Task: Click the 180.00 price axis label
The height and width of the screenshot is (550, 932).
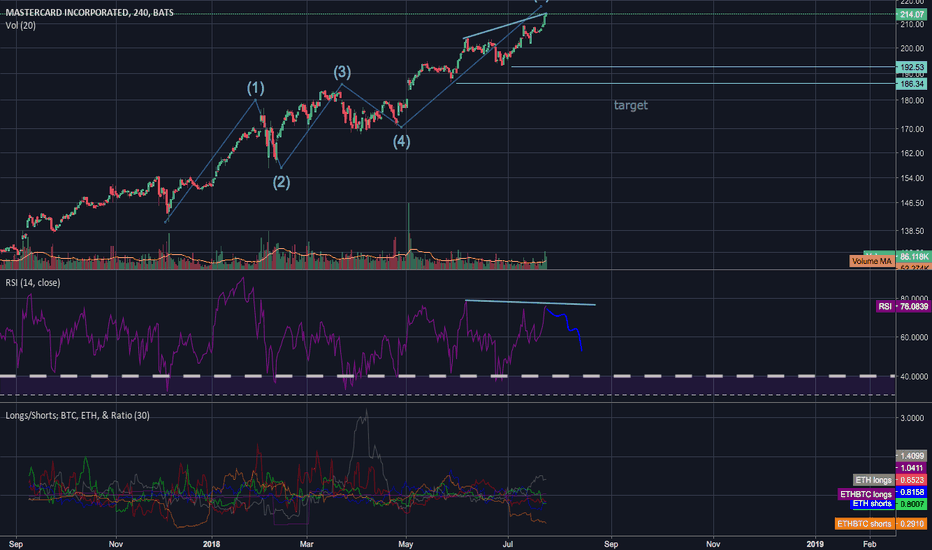Action: coord(912,100)
